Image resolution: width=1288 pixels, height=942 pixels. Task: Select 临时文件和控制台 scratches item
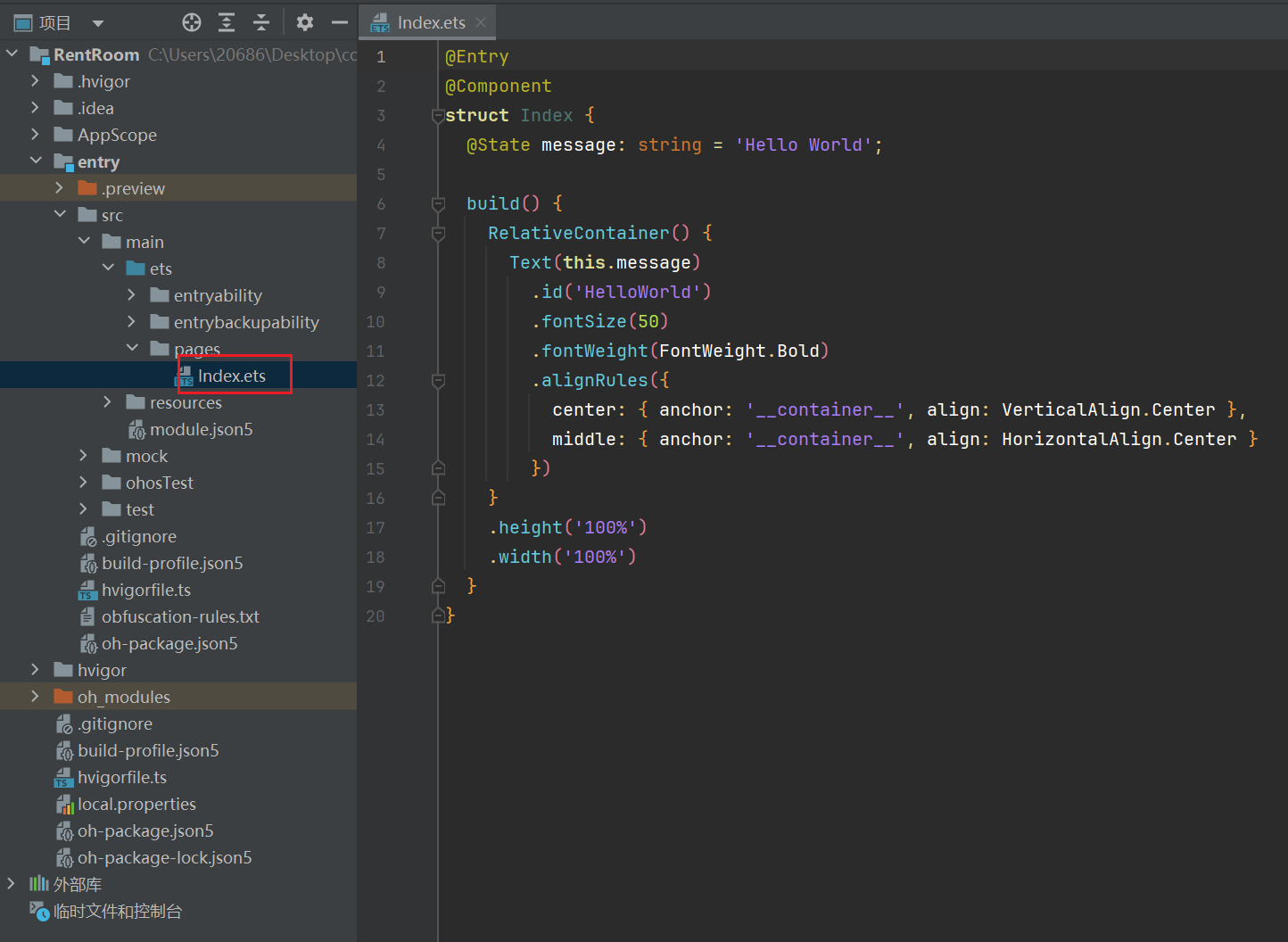118,911
